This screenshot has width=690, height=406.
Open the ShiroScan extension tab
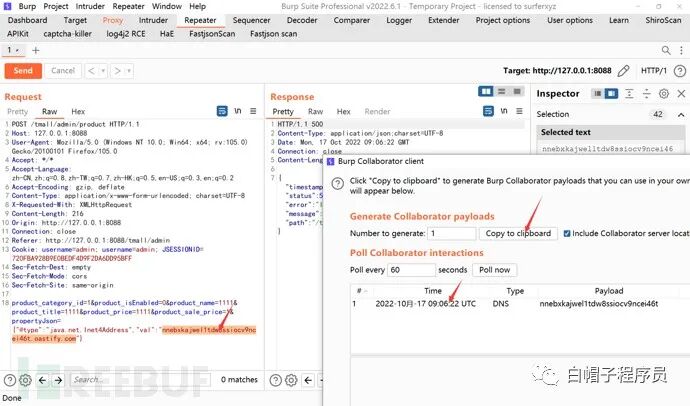point(663,20)
